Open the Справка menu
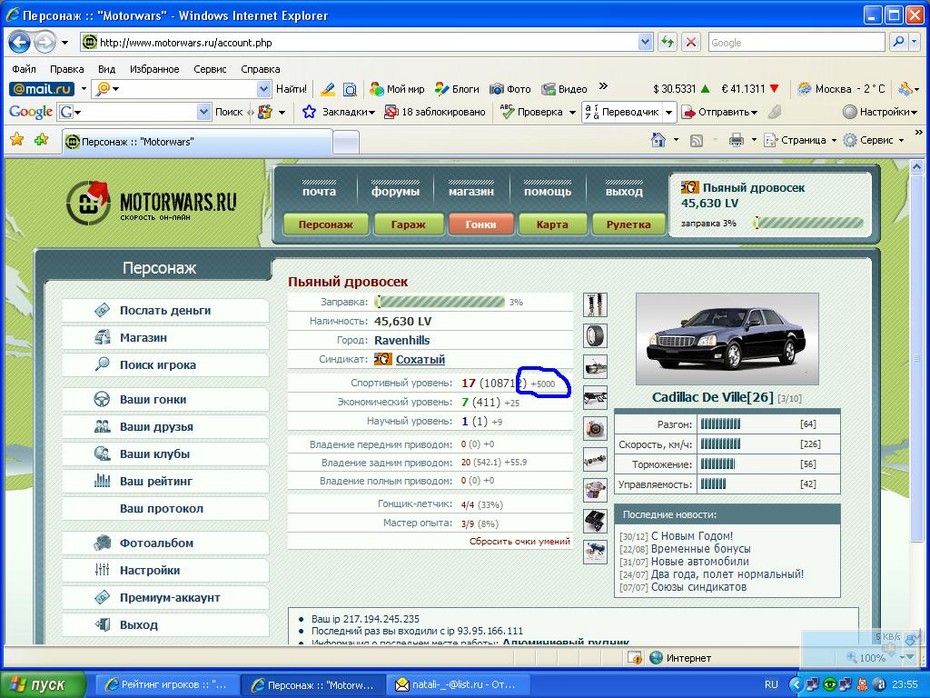 click(260, 69)
